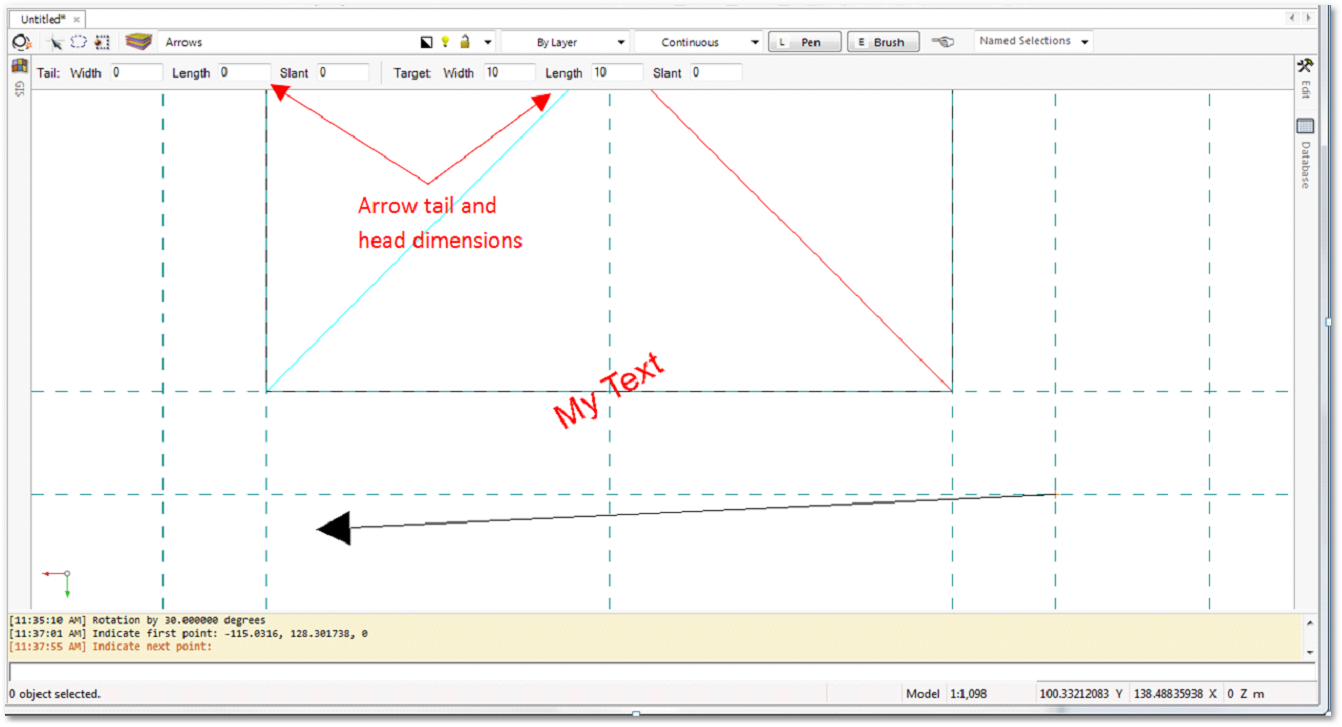This screenshot has height=727, width=1342.
Task: Open the layers stack icon
Action: 138,42
